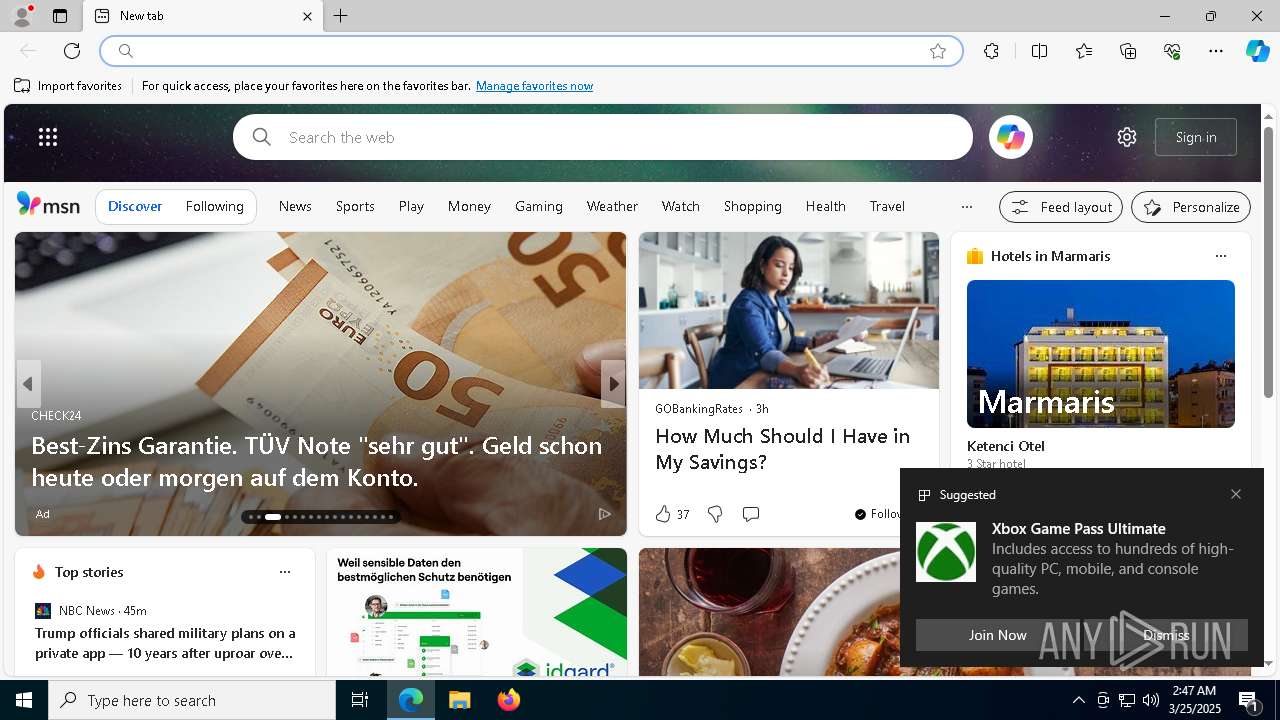Open the Windows Start menu
The height and width of the screenshot is (720, 1280).
click(x=24, y=700)
